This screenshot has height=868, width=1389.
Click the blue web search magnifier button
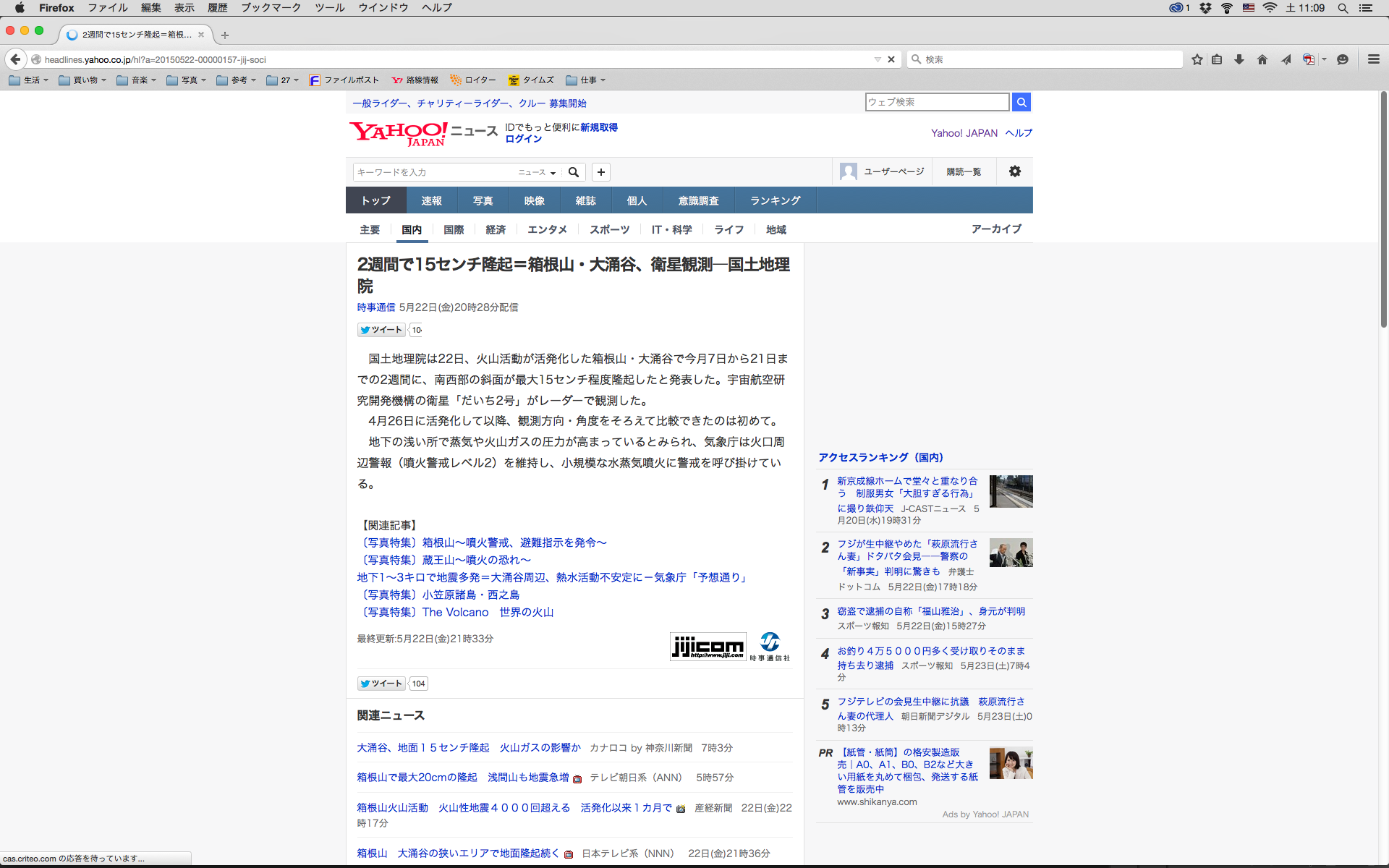[x=1021, y=102]
